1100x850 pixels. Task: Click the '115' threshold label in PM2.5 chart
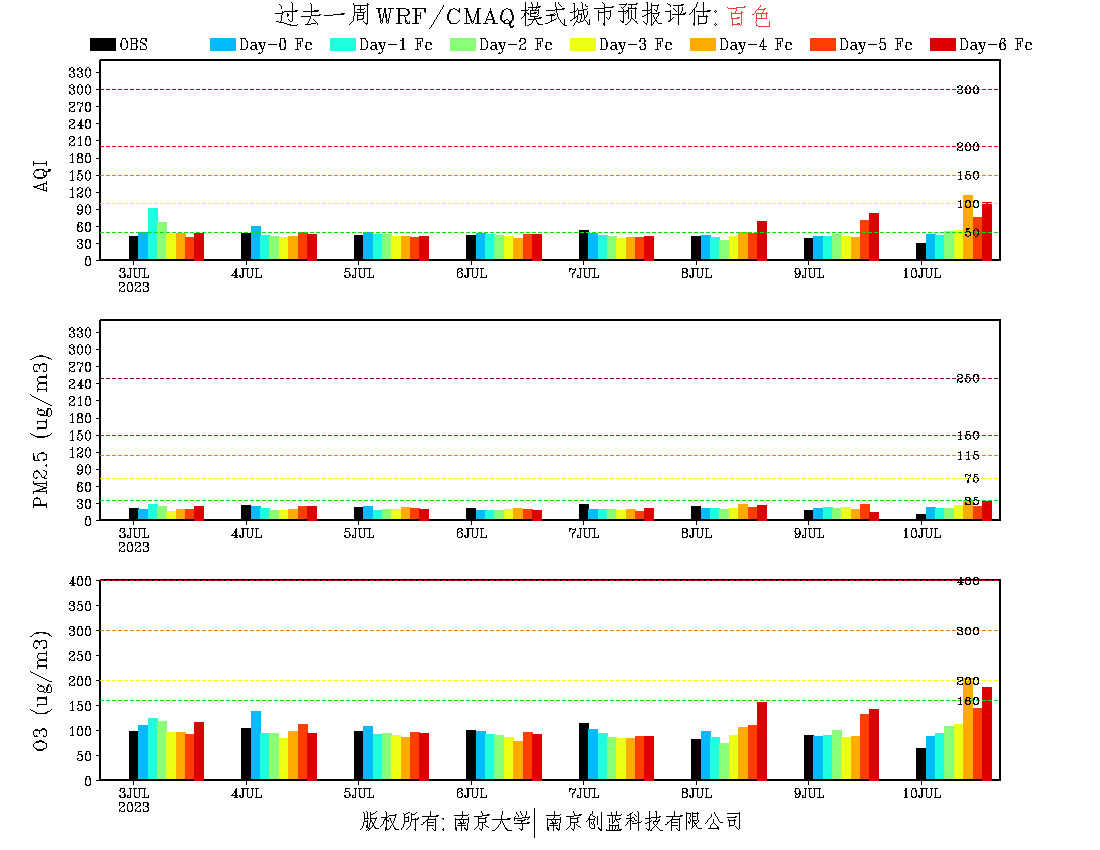click(x=968, y=456)
